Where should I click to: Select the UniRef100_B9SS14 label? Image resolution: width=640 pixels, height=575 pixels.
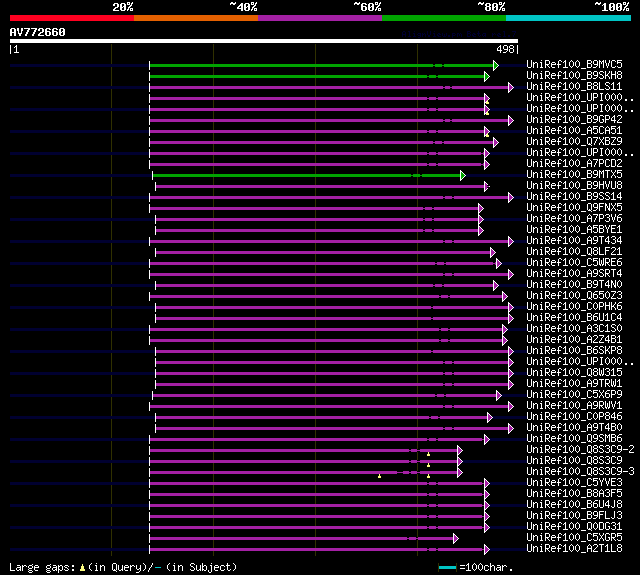point(574,197)
